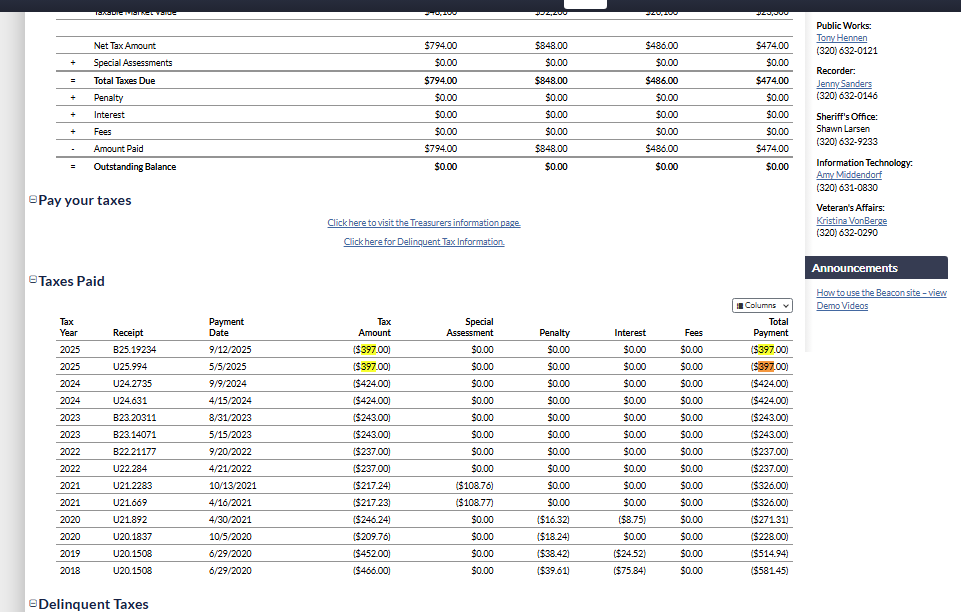Click the Total Payment column header

pos(771,327)
